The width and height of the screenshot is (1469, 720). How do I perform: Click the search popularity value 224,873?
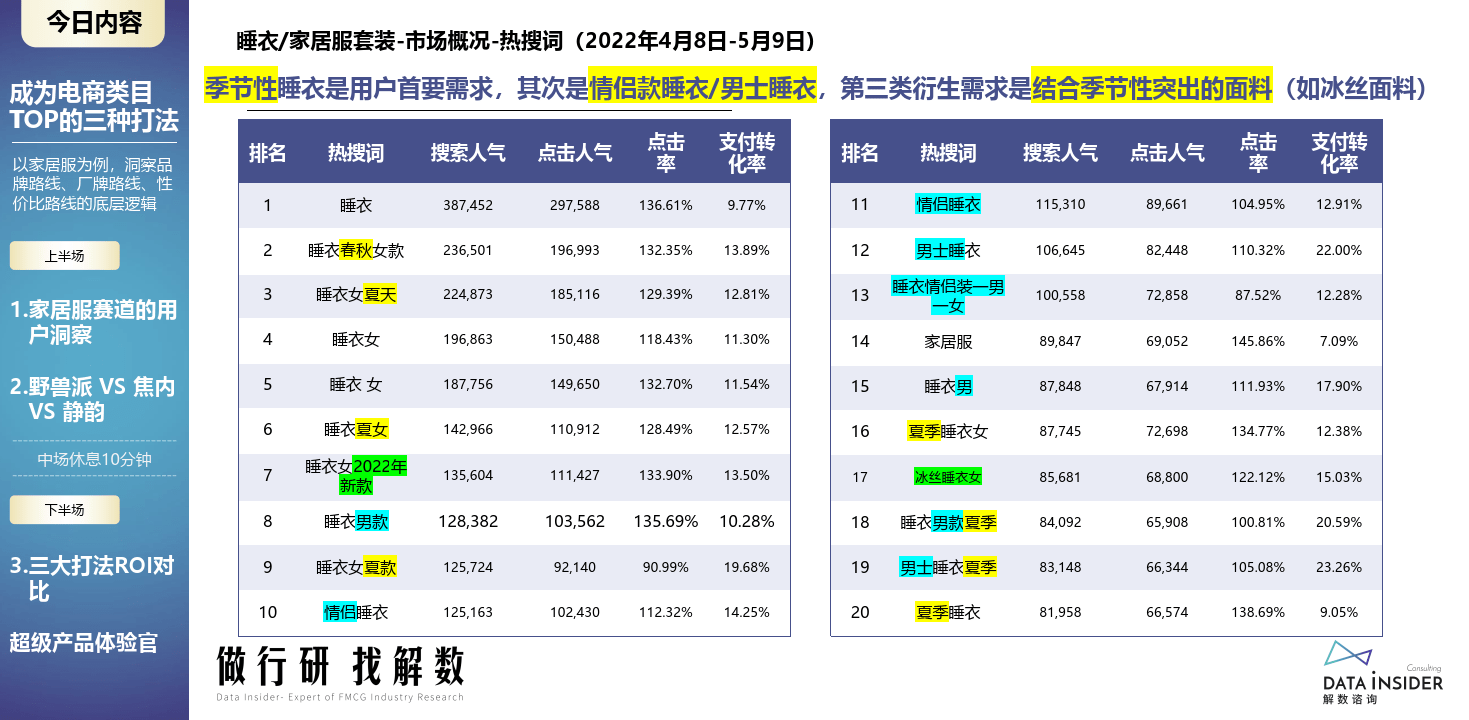coord(468,294)
